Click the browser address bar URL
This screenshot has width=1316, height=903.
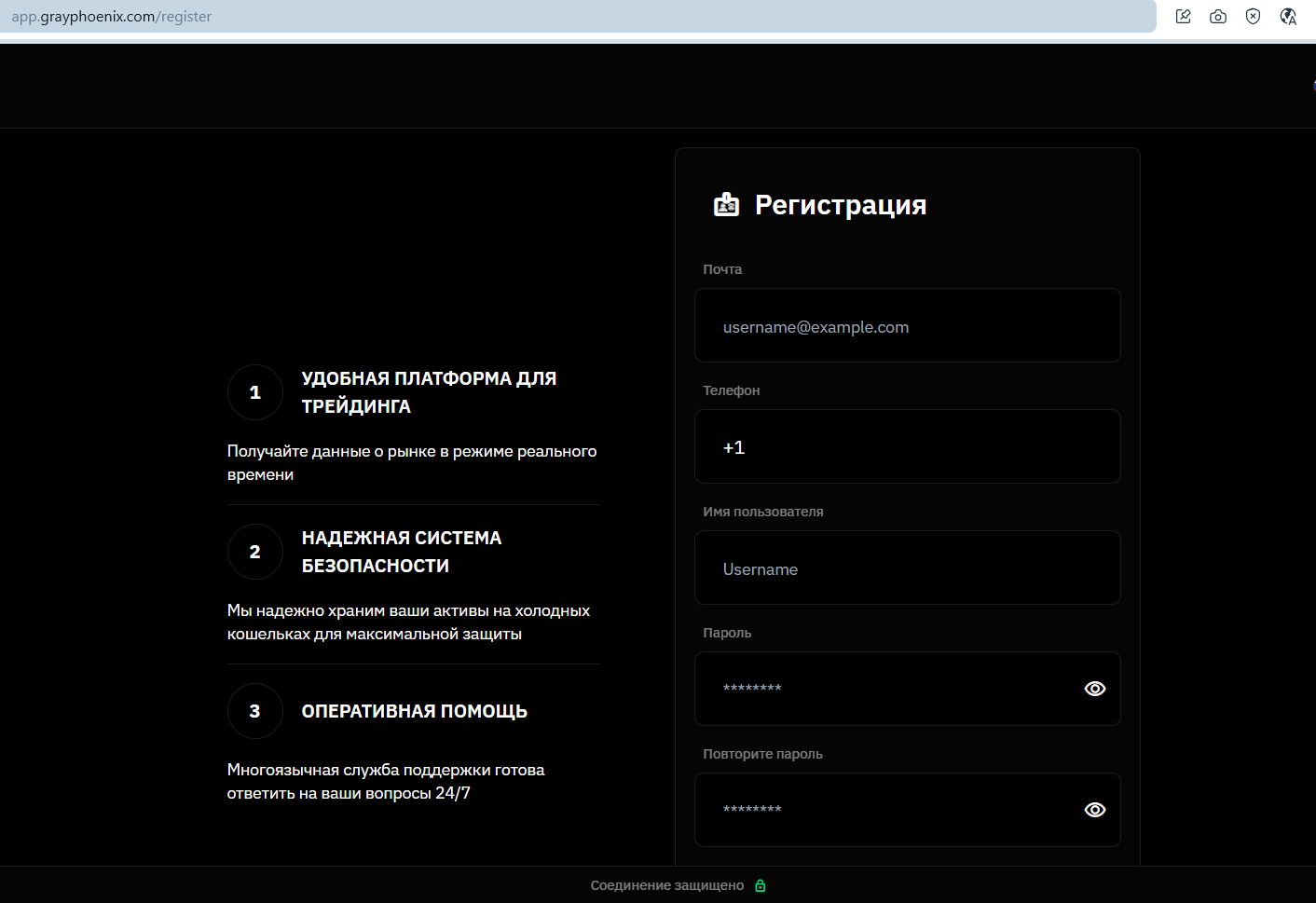tap(112, 17)
